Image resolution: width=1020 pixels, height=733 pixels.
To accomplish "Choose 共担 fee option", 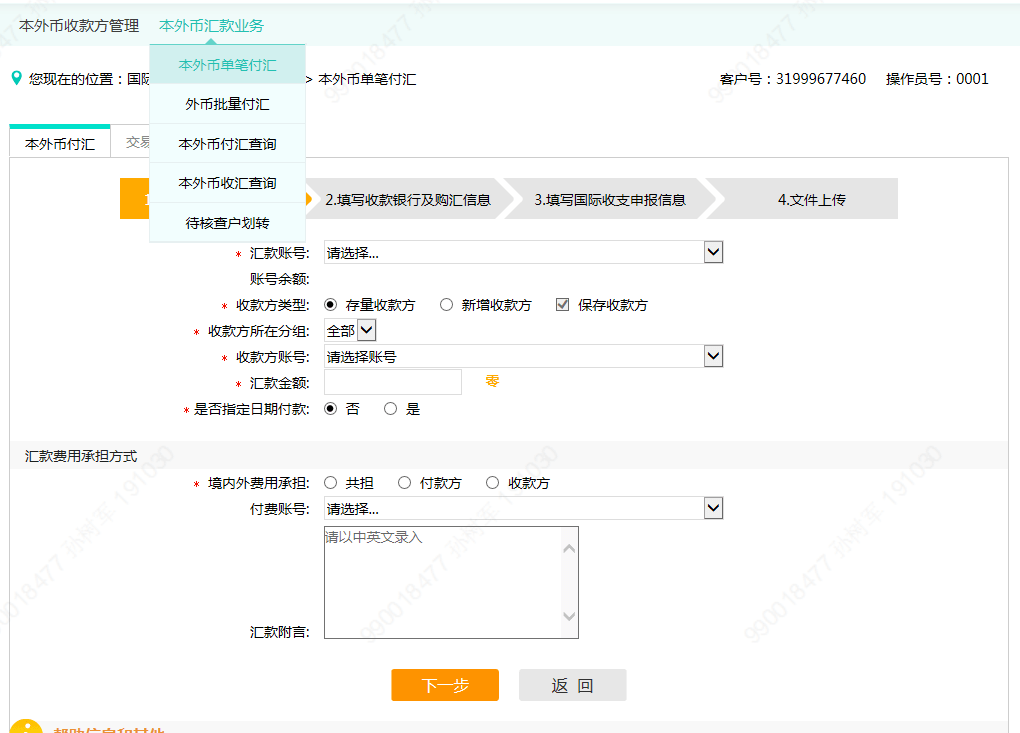I will click(330, 483).
